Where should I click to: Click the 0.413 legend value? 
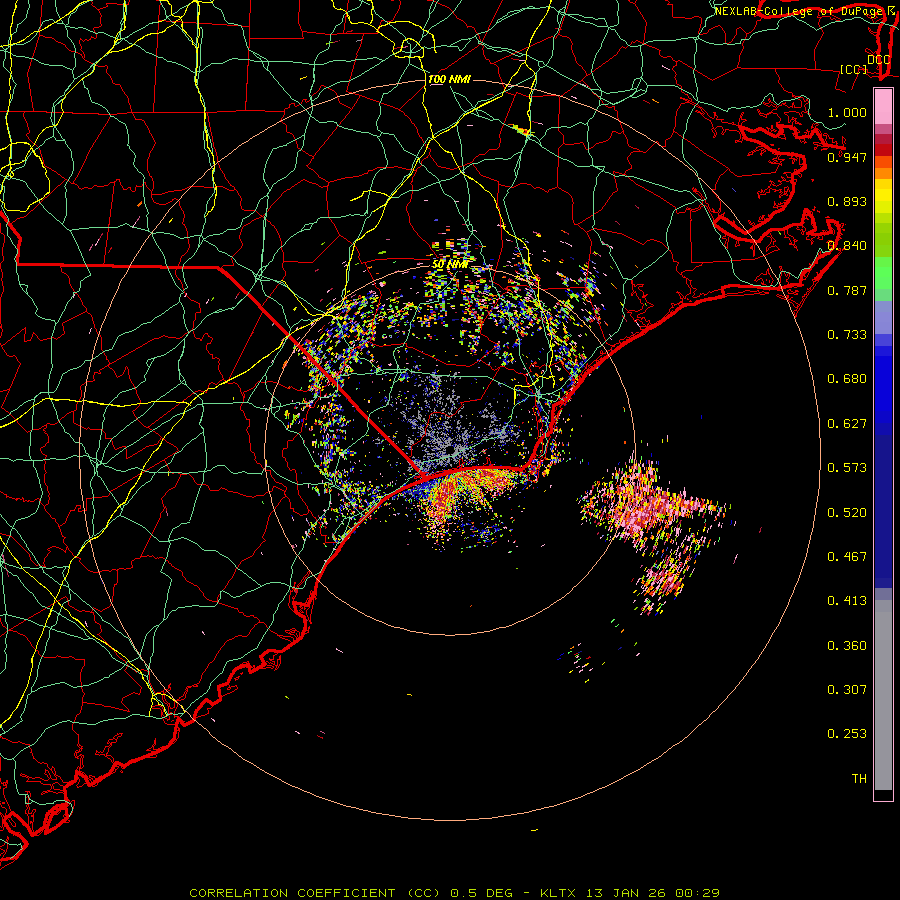click(847, 601)
